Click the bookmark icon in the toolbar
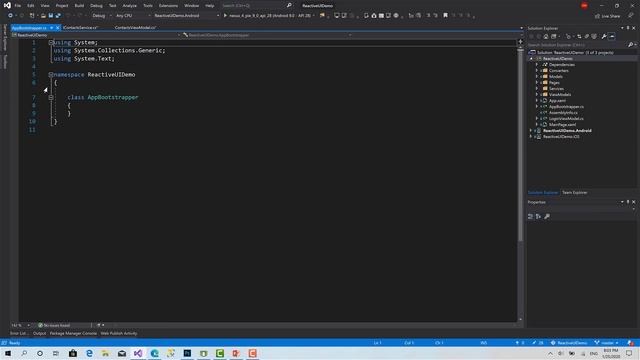 point(445,16)
